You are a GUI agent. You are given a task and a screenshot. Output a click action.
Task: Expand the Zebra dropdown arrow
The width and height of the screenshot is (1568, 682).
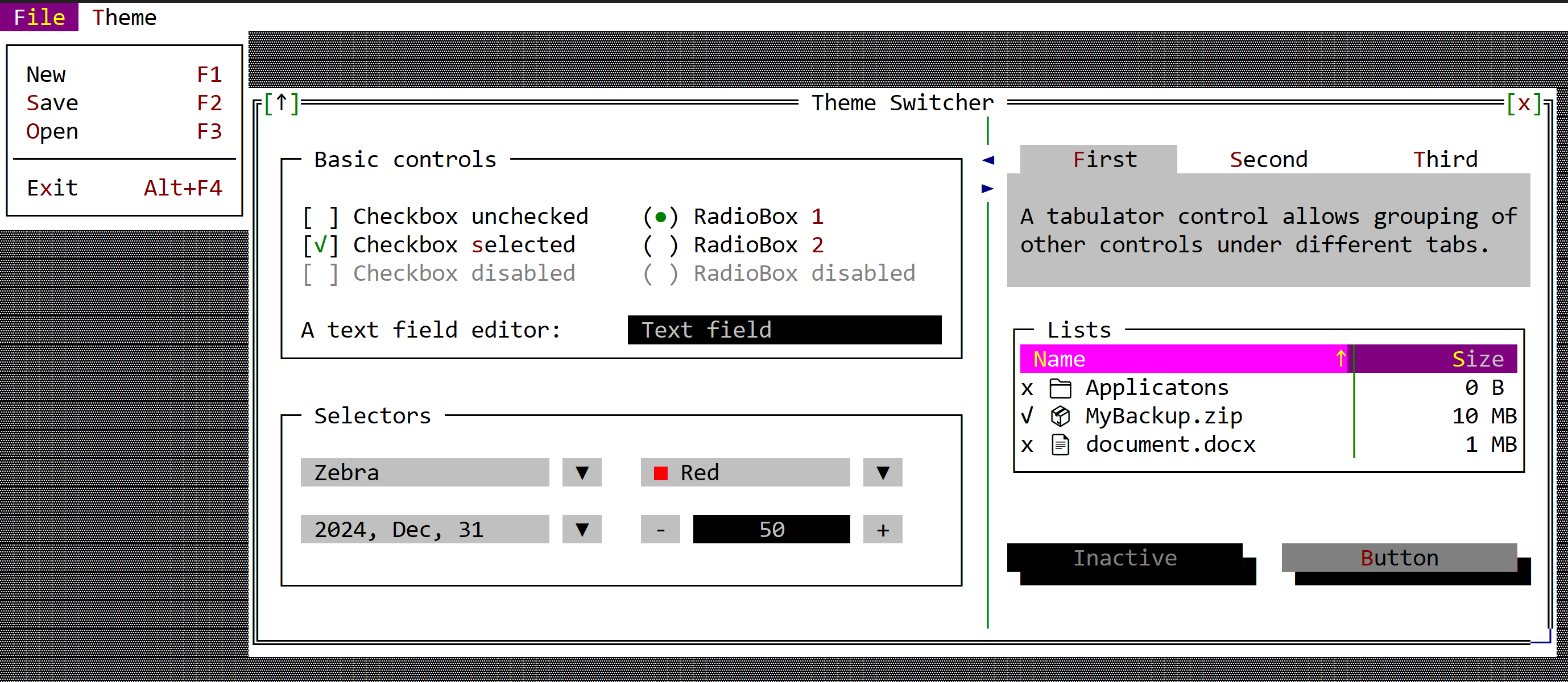pos(582,472)
